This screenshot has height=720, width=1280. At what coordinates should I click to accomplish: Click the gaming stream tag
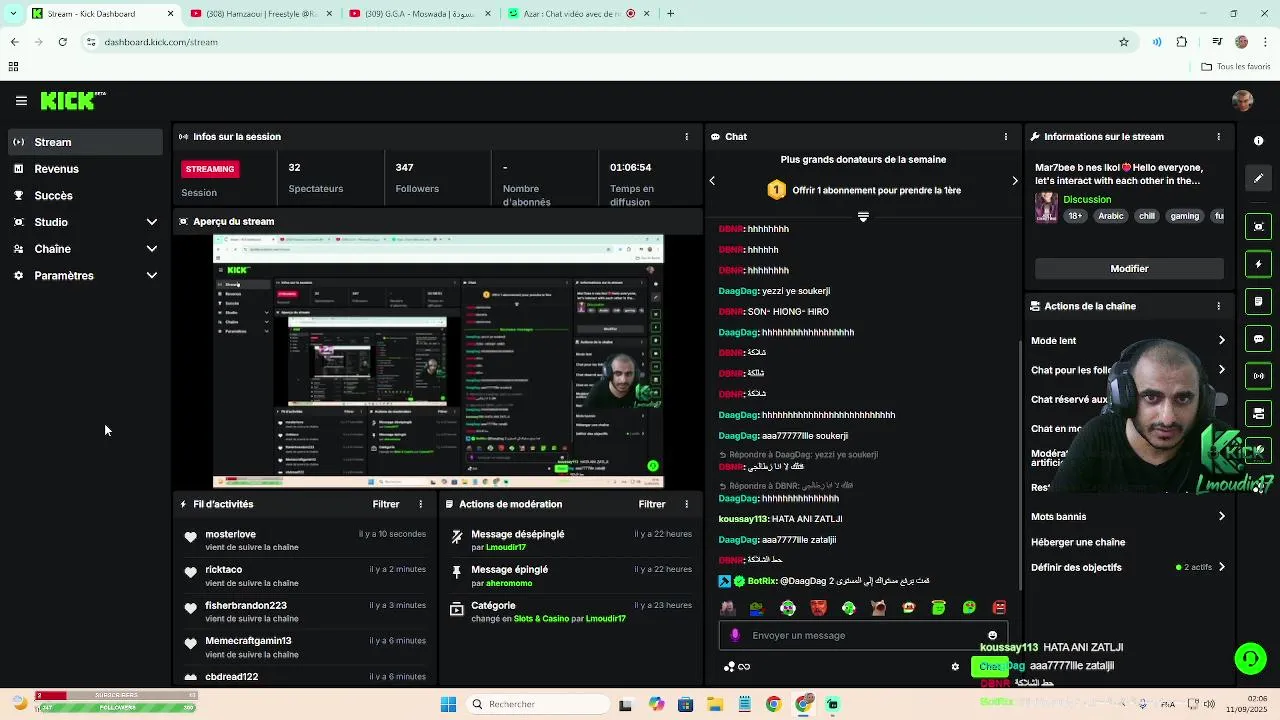click(1184, 216)
